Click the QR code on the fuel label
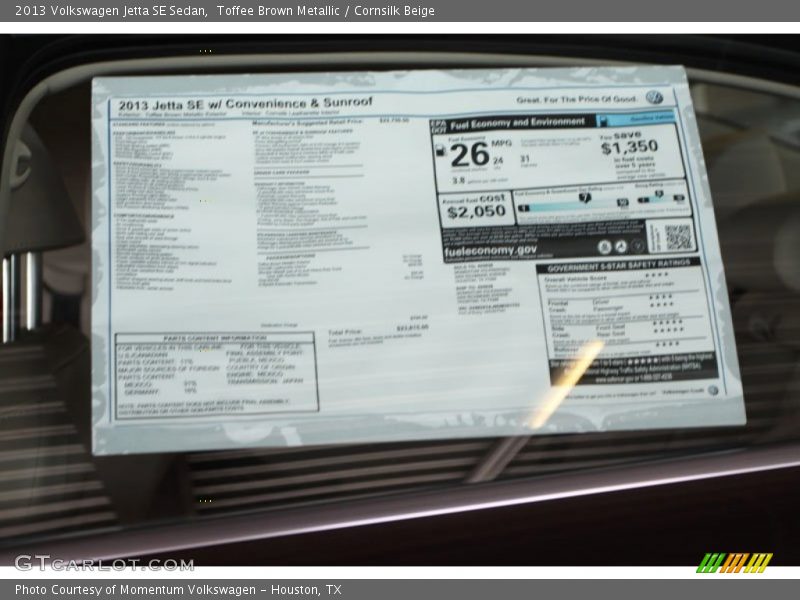The height and width of the screenshot is (600, 800). [677, 237]
